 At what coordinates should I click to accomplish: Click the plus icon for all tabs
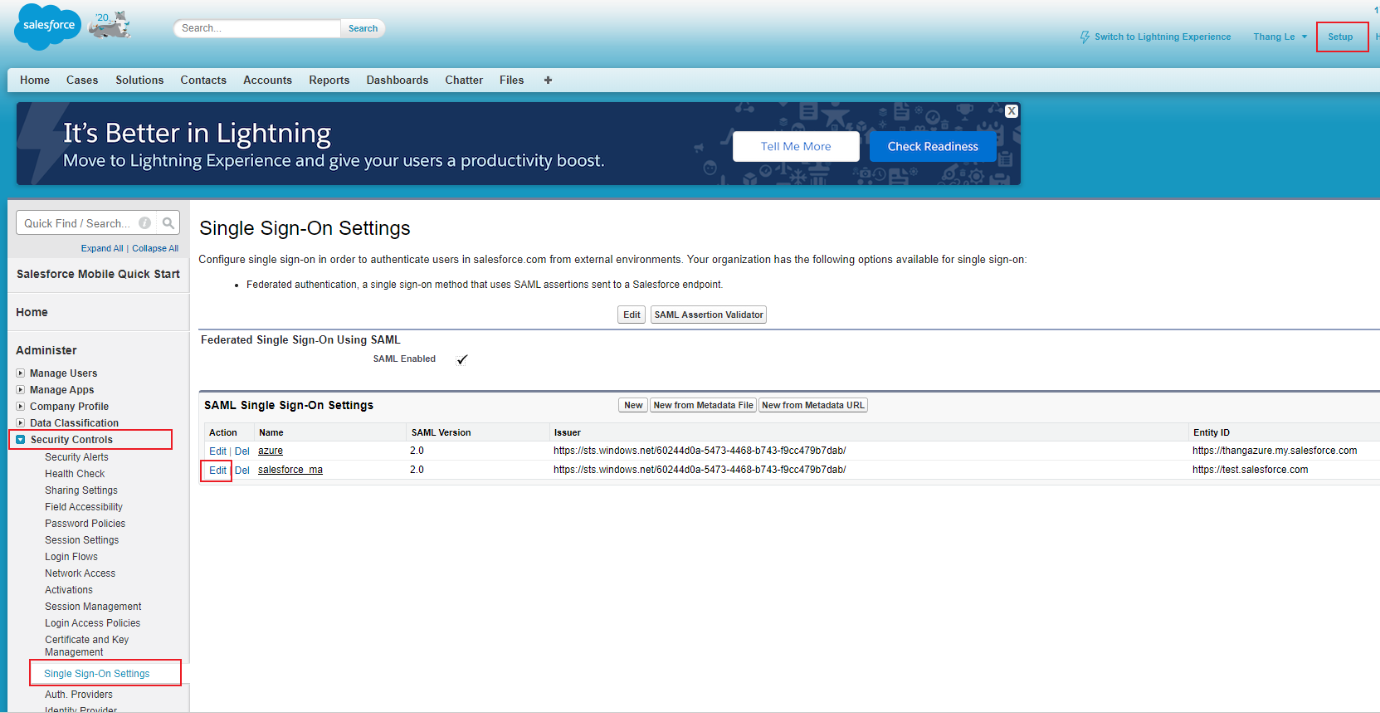[x=548, y=80]
